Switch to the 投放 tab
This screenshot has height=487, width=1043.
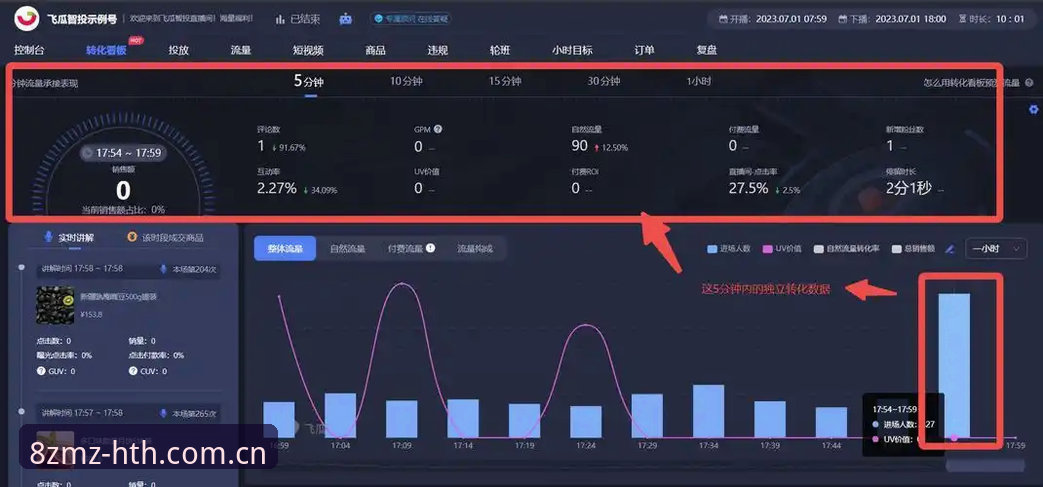179,50
